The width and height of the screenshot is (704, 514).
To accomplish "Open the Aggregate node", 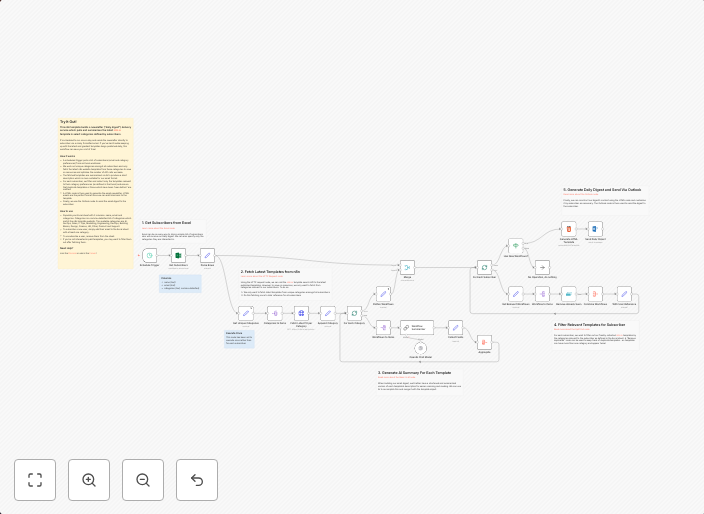I will coord(484,343).
